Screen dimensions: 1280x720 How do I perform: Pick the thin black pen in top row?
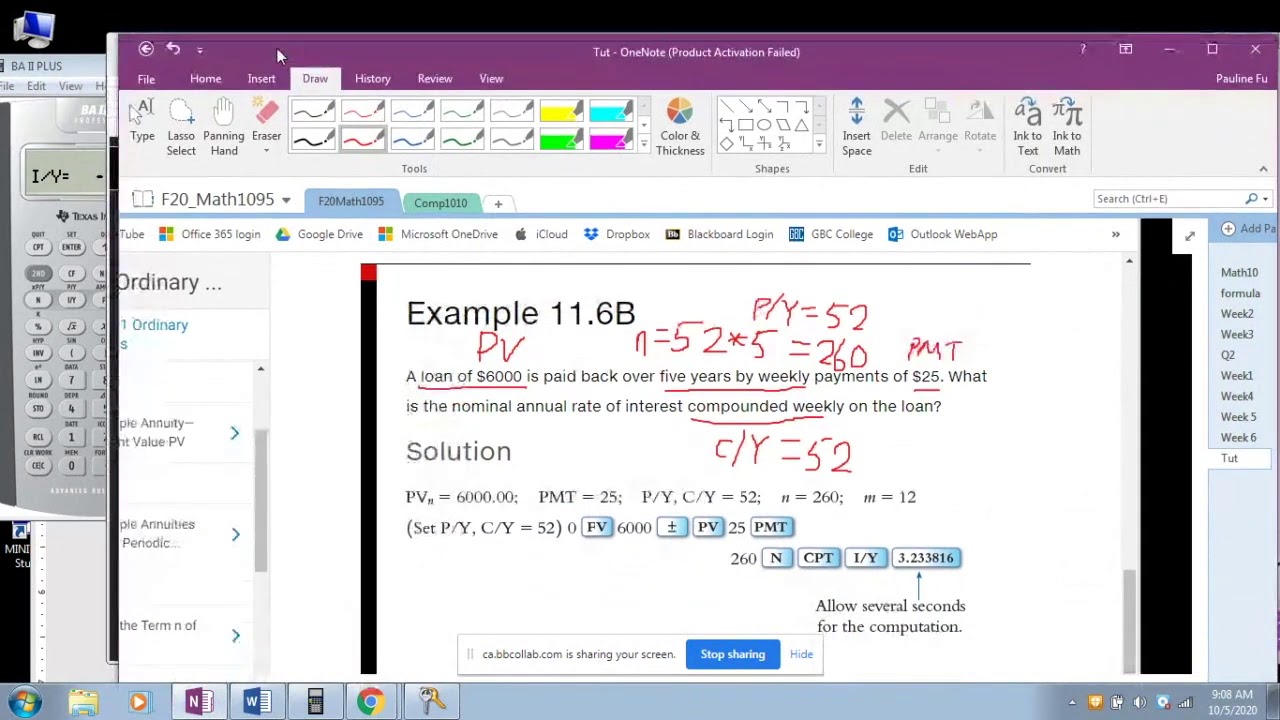[x=313, y=111]
